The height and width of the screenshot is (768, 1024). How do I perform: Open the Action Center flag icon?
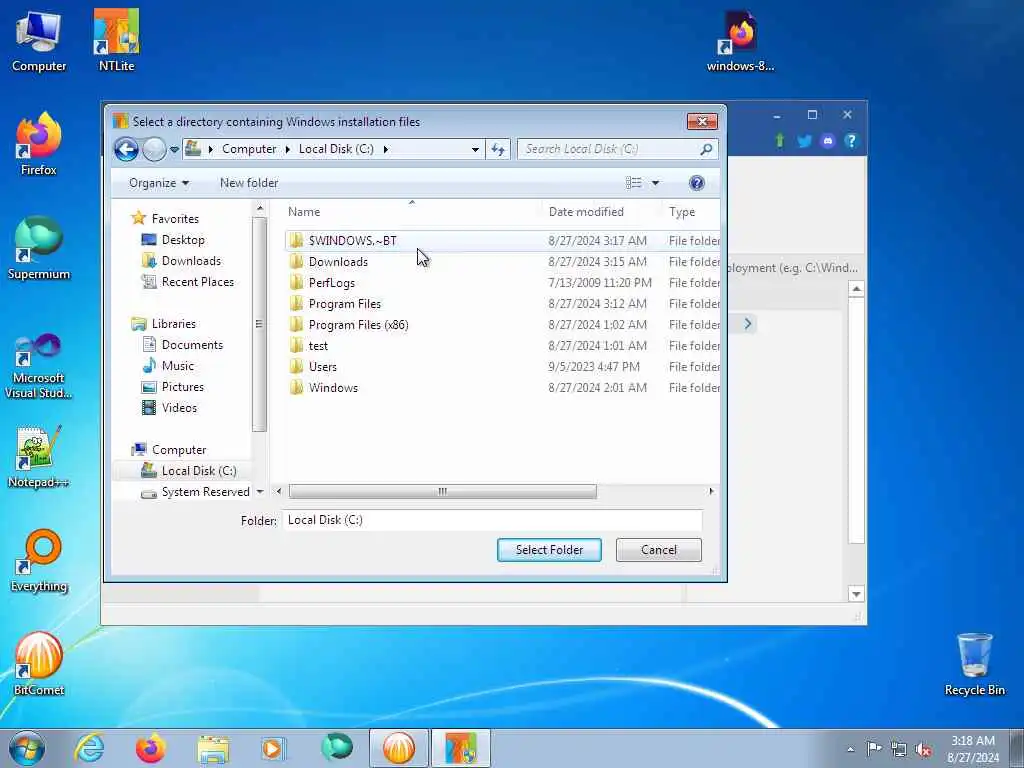(x=874, y=749)
